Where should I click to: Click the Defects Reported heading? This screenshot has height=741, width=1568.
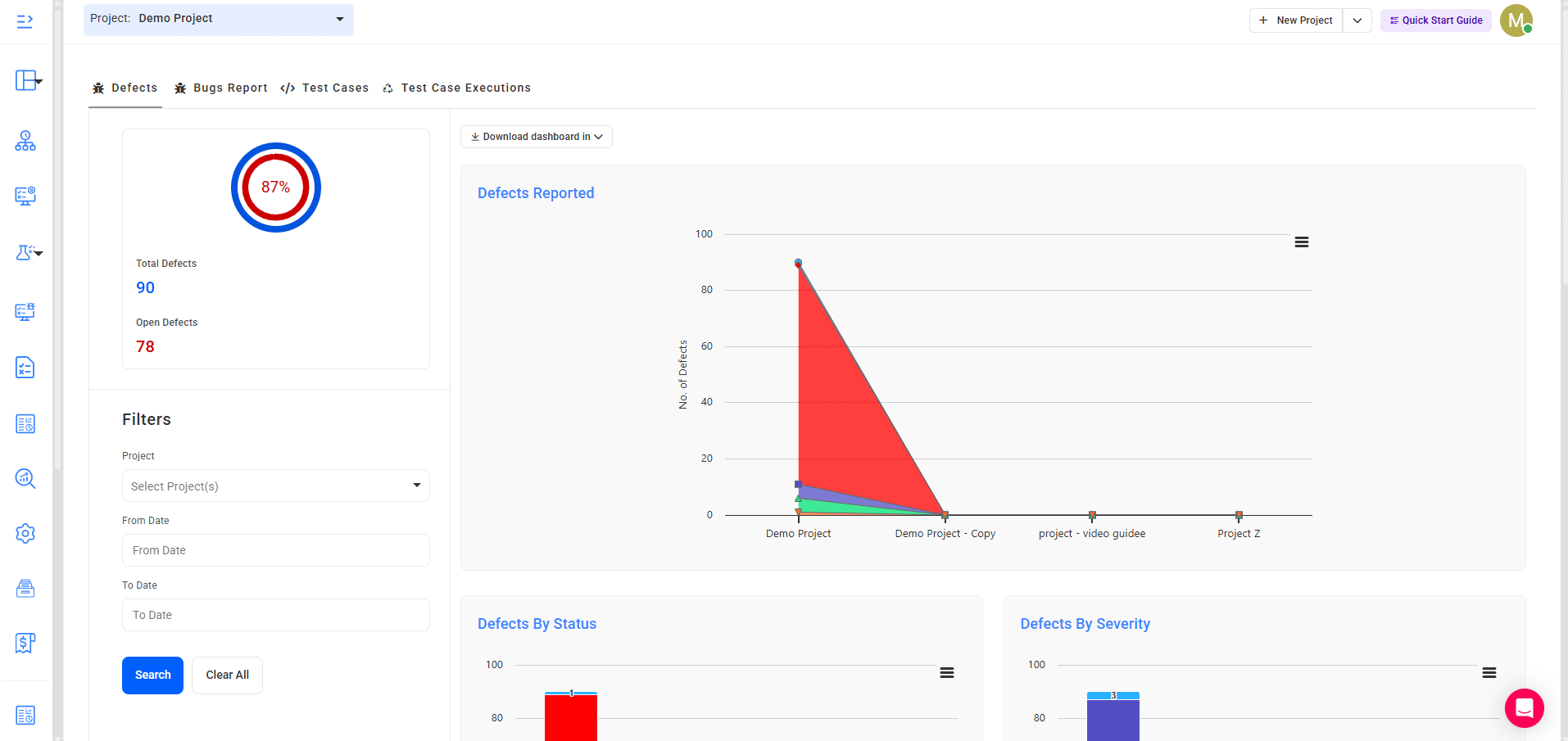(536, 193)
